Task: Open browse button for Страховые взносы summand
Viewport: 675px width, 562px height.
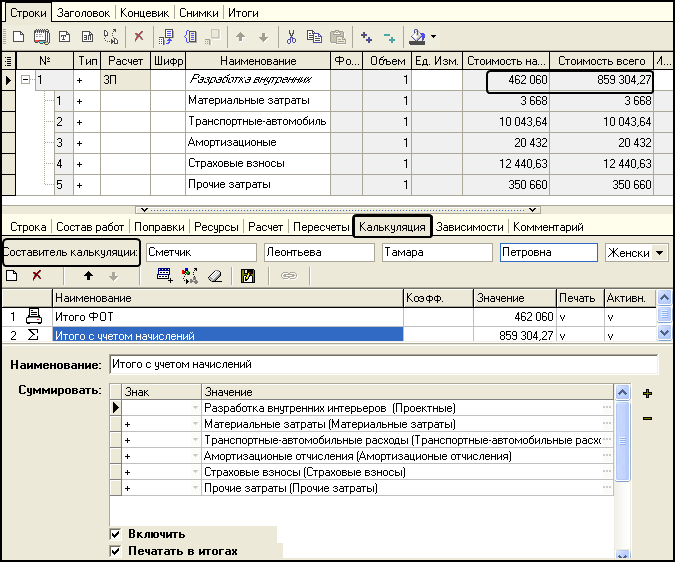Action: pos(607,472)
